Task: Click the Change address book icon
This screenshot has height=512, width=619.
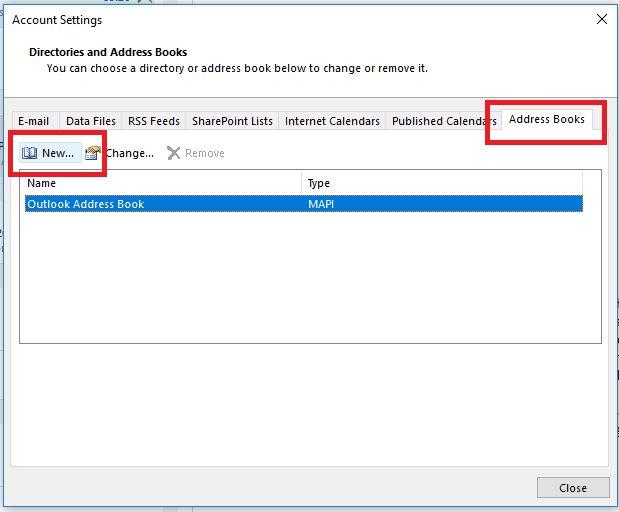Action: (93, 153)
